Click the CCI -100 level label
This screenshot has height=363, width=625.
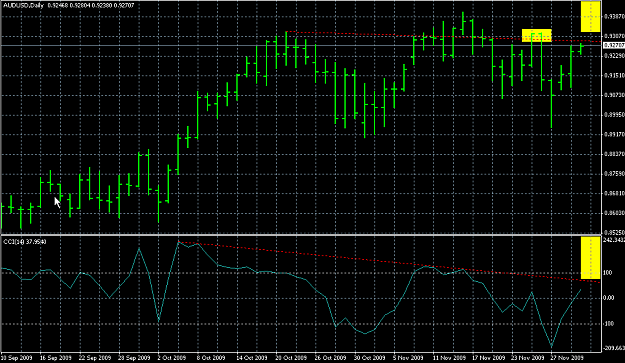tap(609, 324)
